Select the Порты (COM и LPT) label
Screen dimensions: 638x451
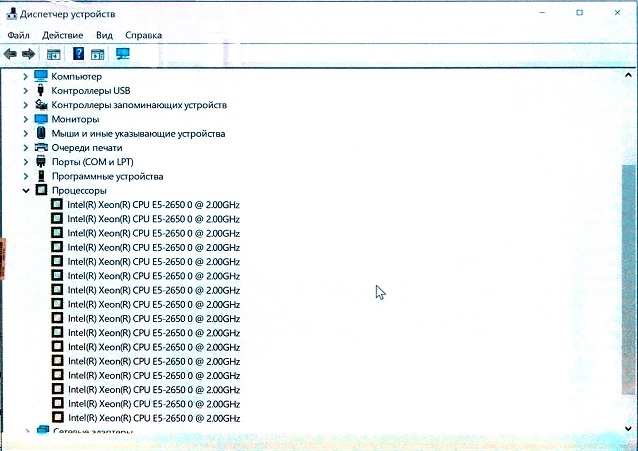click(x=92, y=162)
